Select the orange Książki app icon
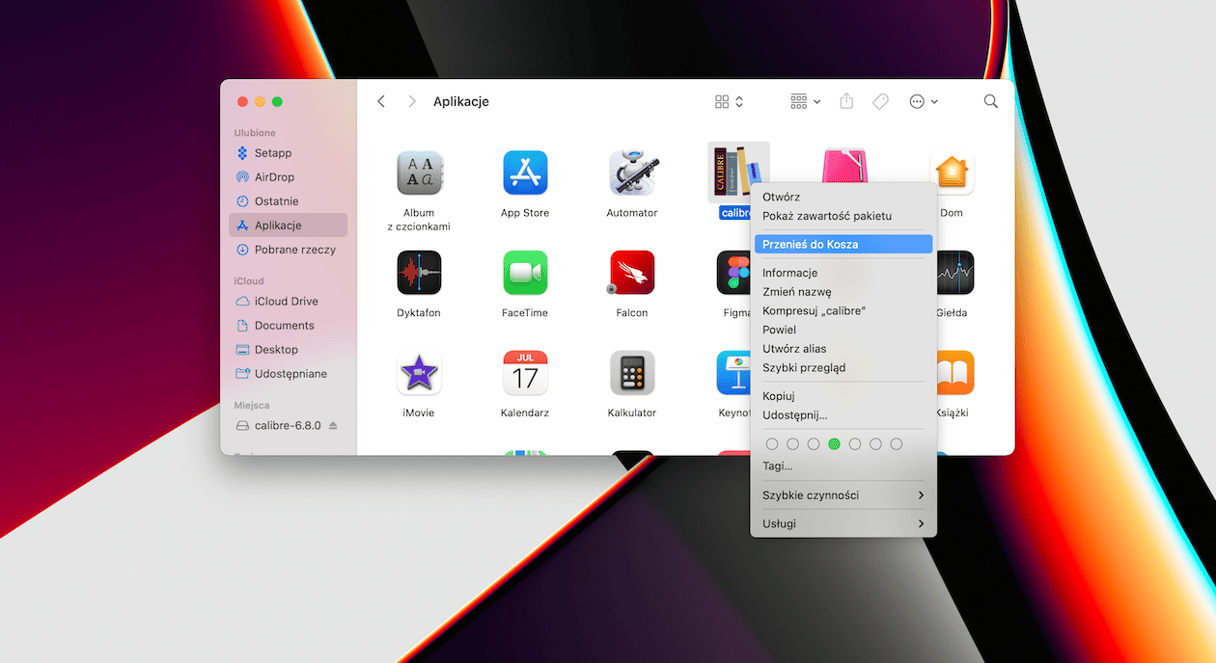 (x=955, y=373)
